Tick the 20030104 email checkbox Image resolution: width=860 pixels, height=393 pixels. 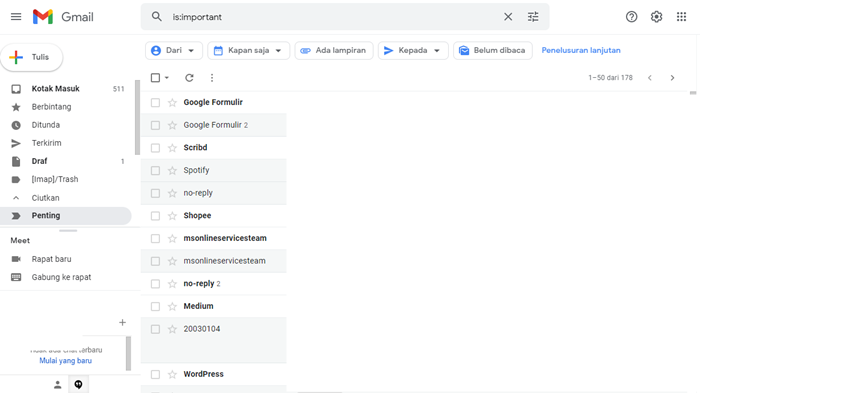click(155, 329)
